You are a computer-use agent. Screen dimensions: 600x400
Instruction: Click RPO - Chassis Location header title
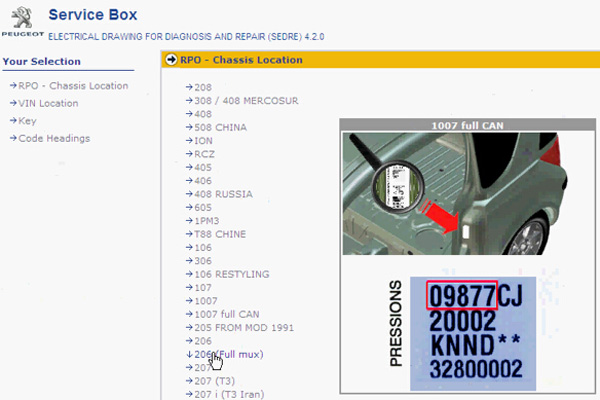coord(241,60)
